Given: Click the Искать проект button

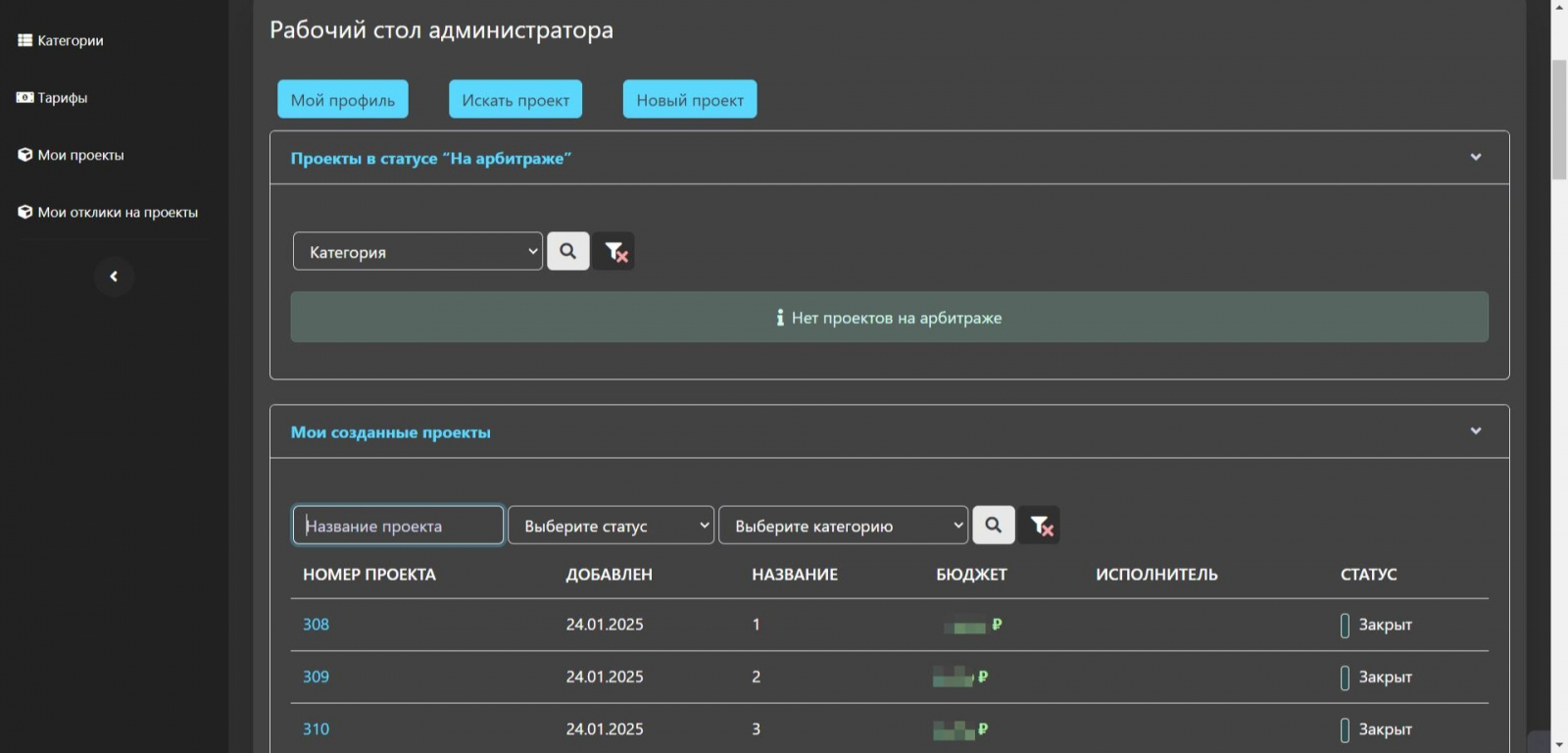Looking at the screenshot, I should point(515,100).
